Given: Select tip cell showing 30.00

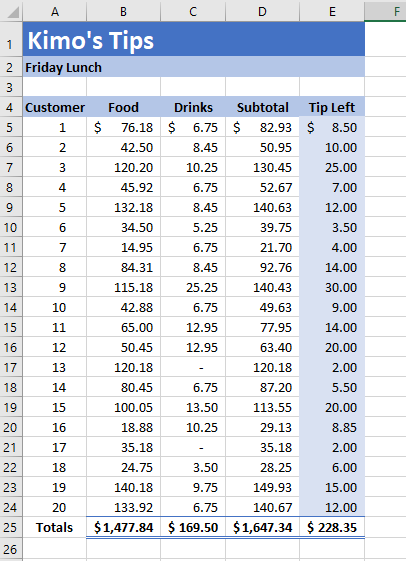Looking at the screenshot, I should 332,287.
